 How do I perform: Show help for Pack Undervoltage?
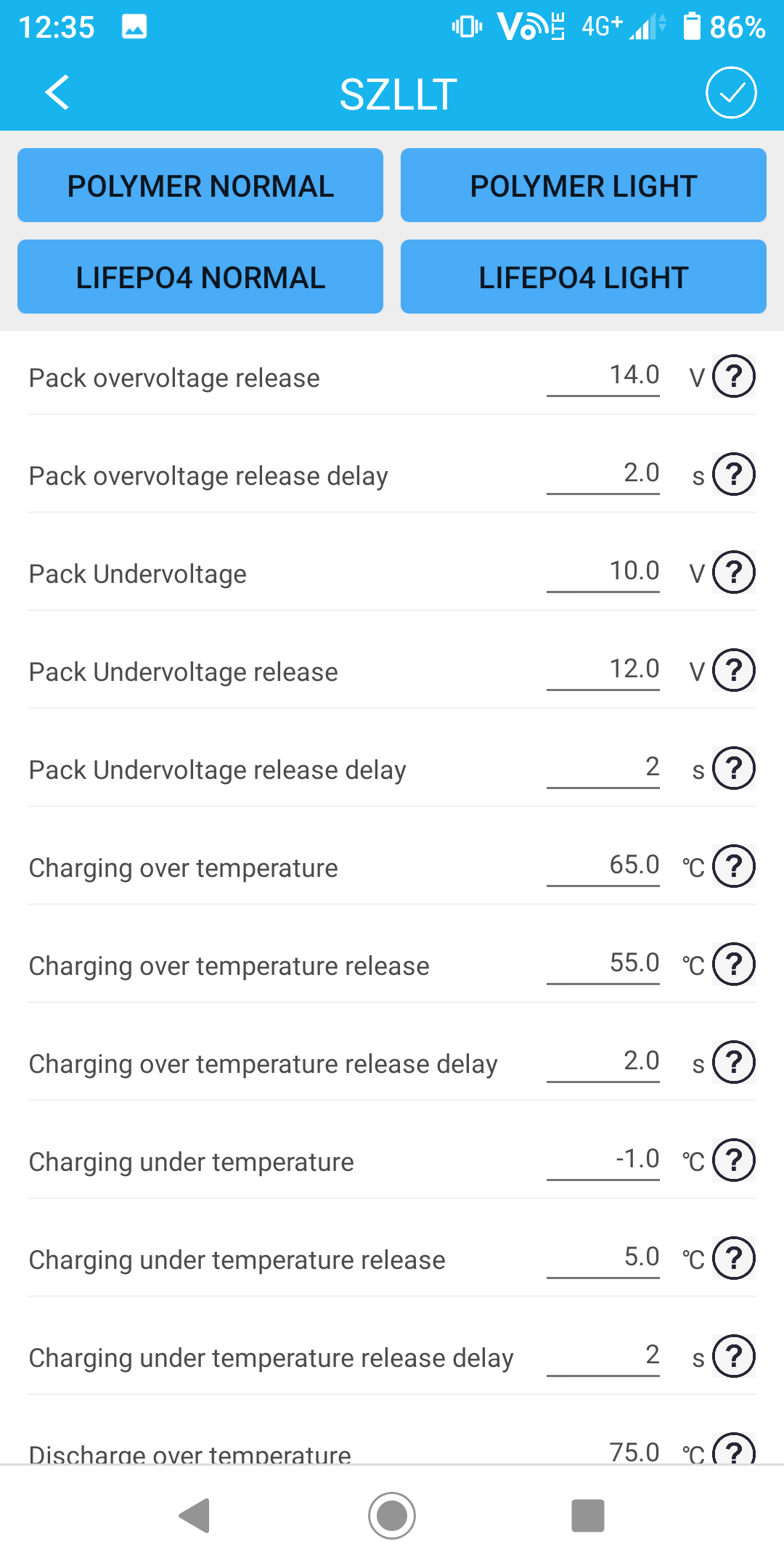[x=734, y=572]
